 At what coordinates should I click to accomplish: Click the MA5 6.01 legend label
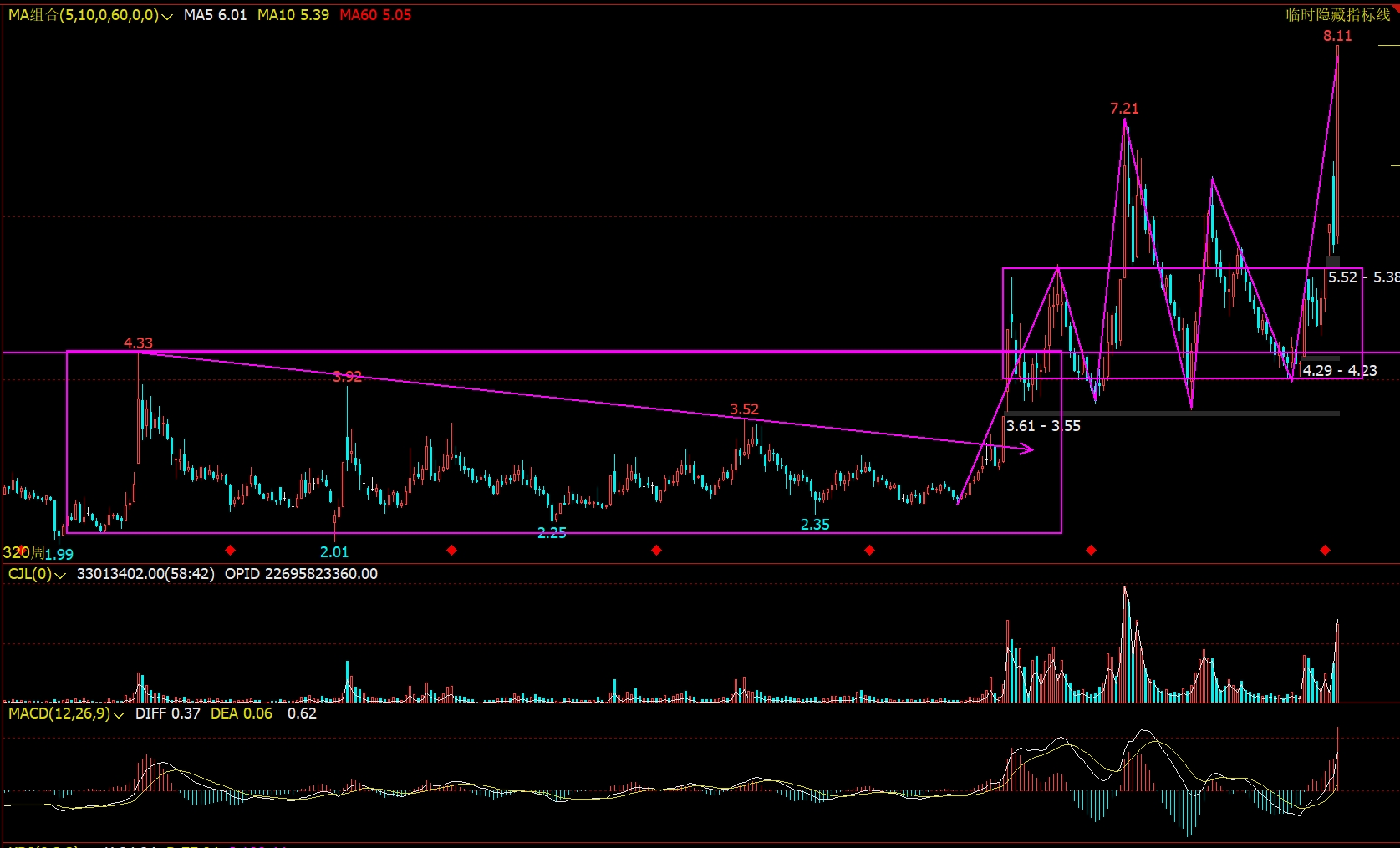215,15
